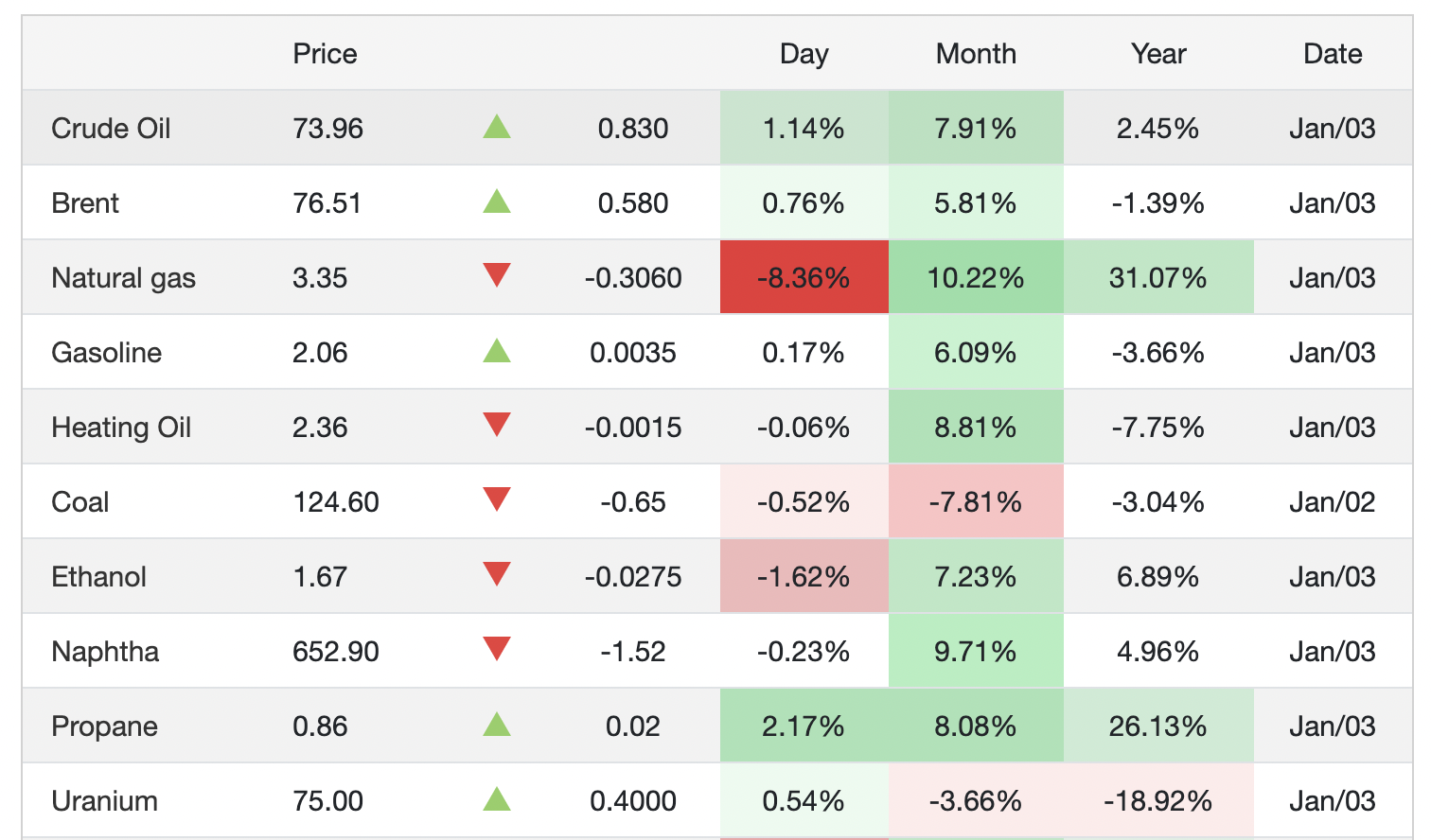The width and height of the screenshot is (1431, 840).
Task: Sort by the Day column header
Action: click(804, 54)
